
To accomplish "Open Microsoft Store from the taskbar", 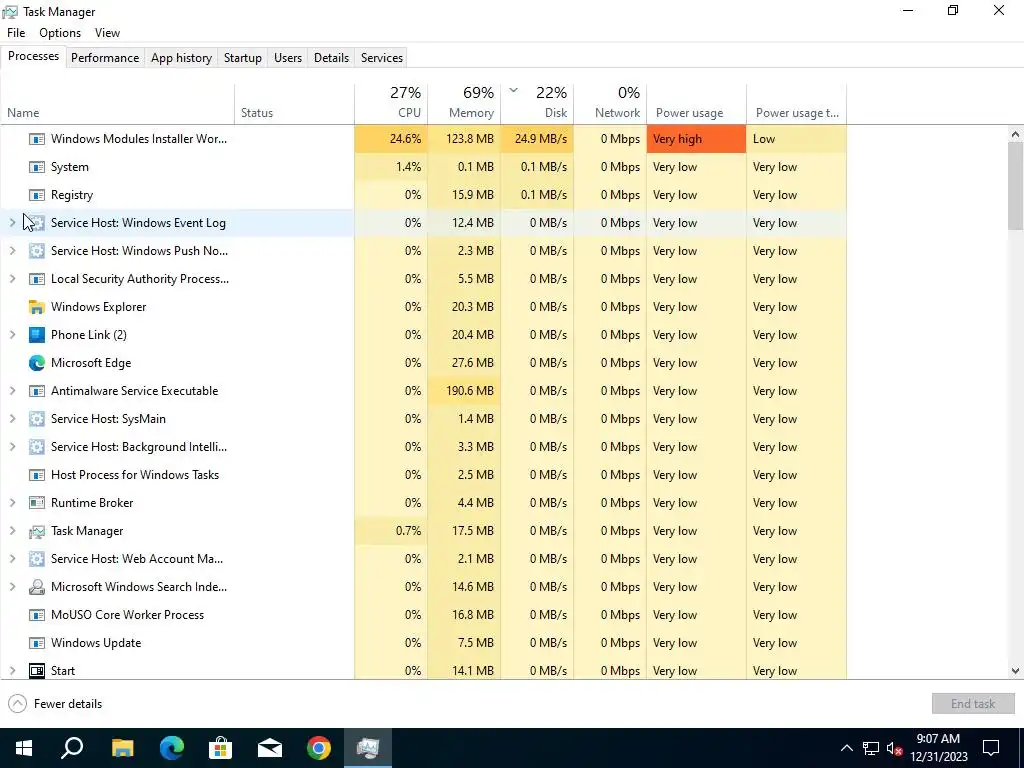I will coord(221,748).
